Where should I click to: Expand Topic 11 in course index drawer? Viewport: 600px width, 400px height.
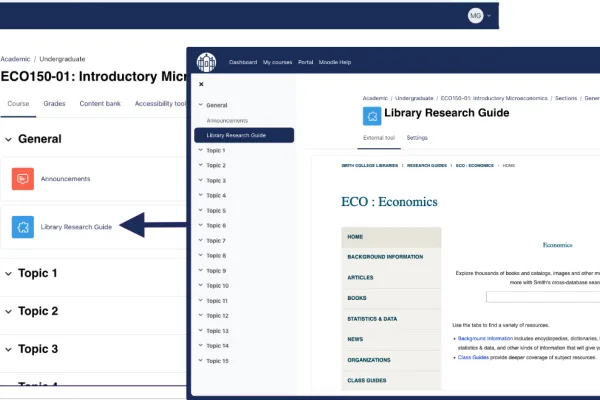[x=201, y=300]
